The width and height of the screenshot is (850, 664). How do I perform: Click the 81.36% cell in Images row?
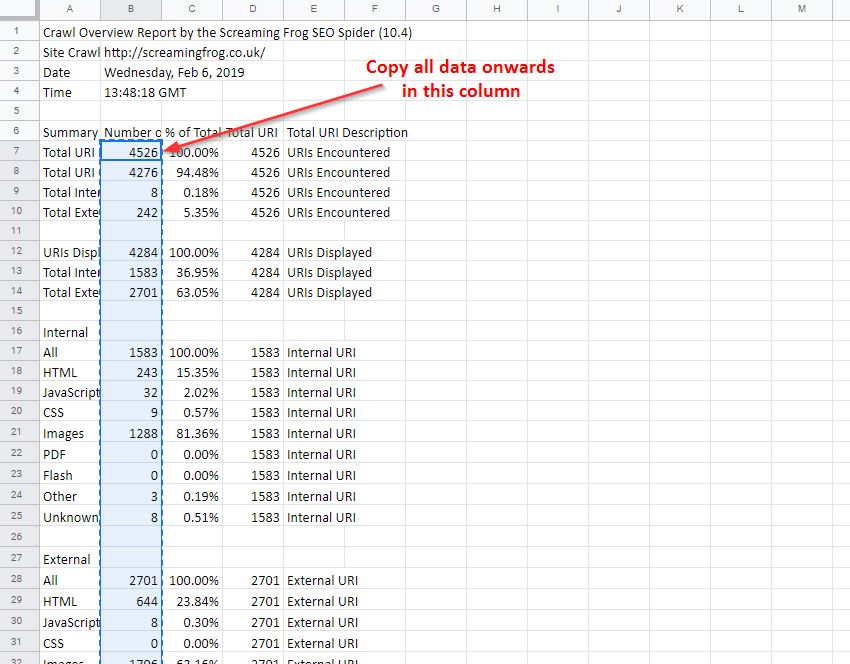point(193,434)
